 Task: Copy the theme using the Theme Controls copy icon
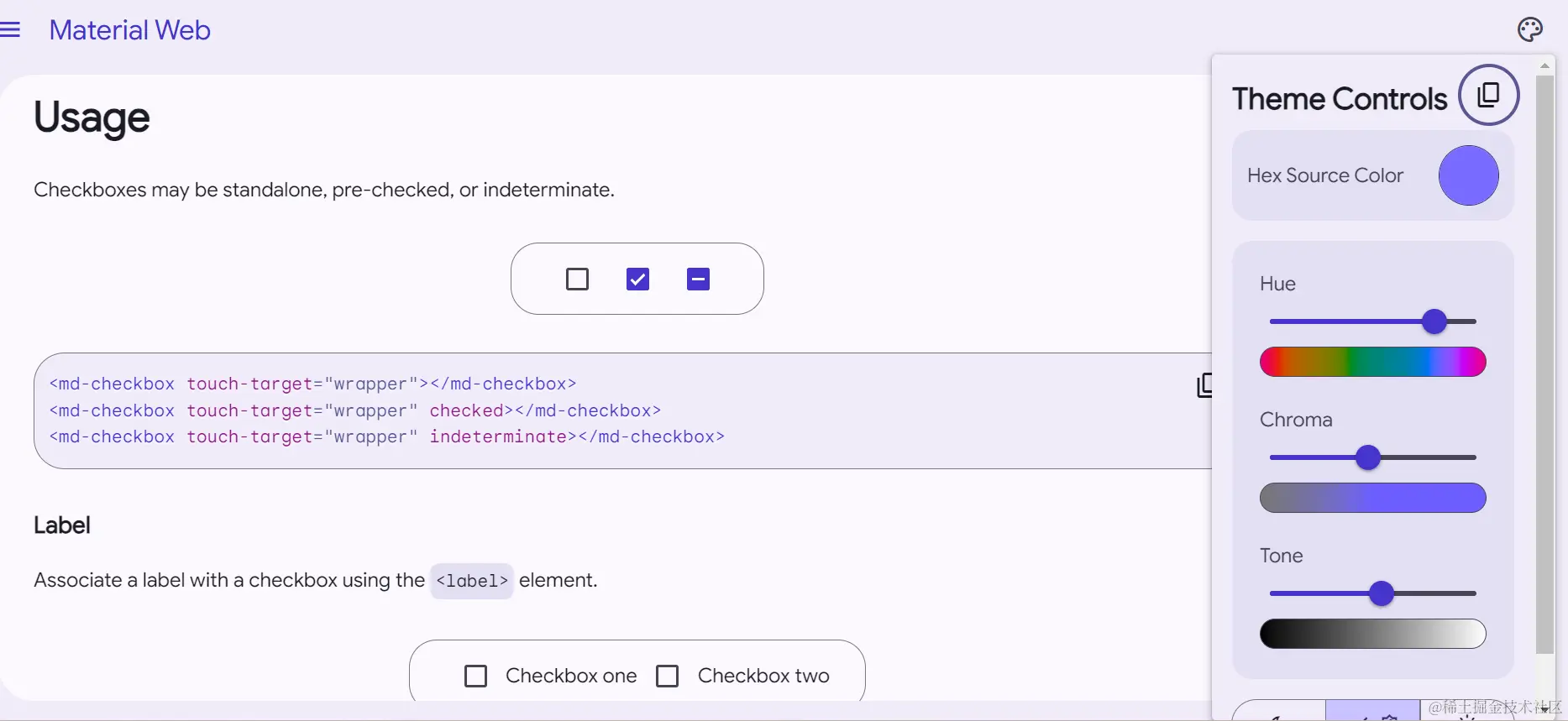coord(1489,95)
